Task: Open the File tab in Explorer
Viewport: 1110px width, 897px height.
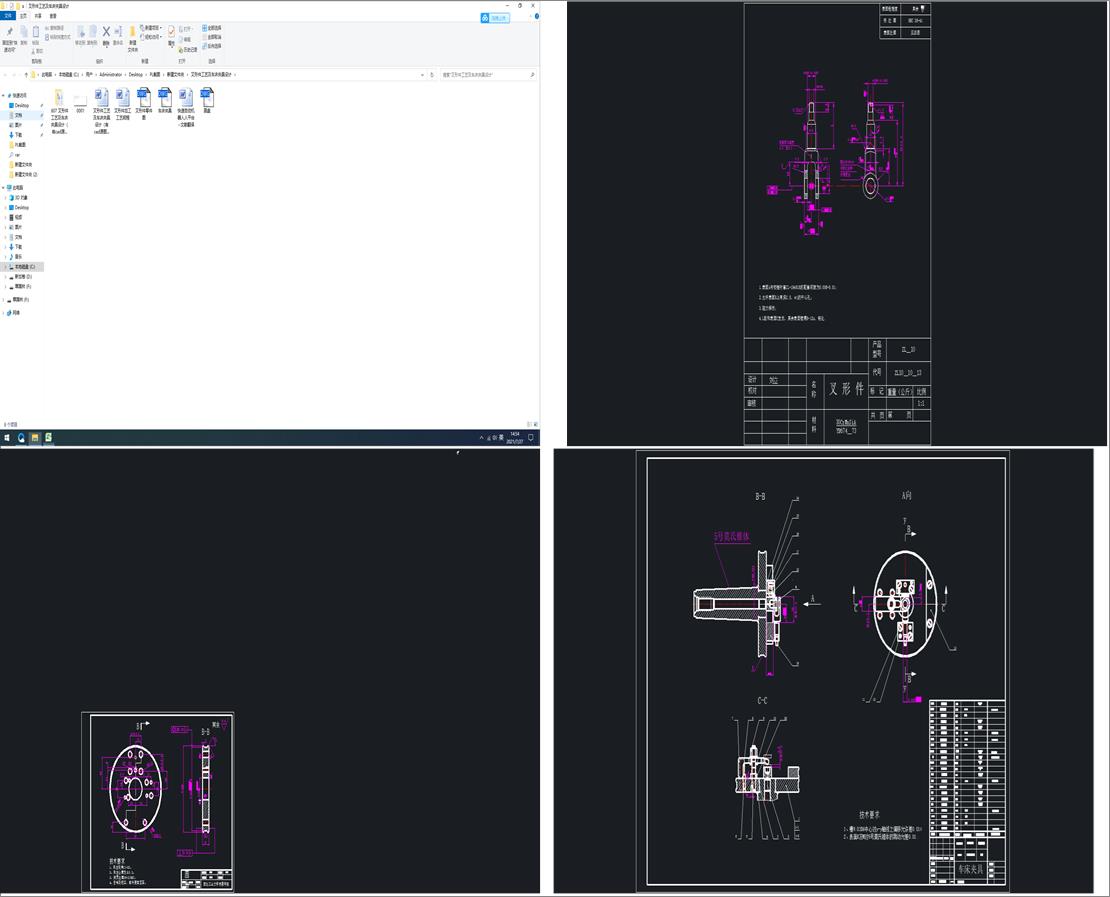Action: (8, 16)
